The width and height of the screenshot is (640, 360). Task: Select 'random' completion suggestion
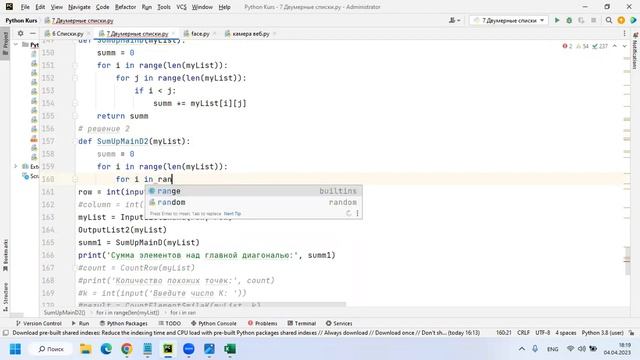click(253, 202)
